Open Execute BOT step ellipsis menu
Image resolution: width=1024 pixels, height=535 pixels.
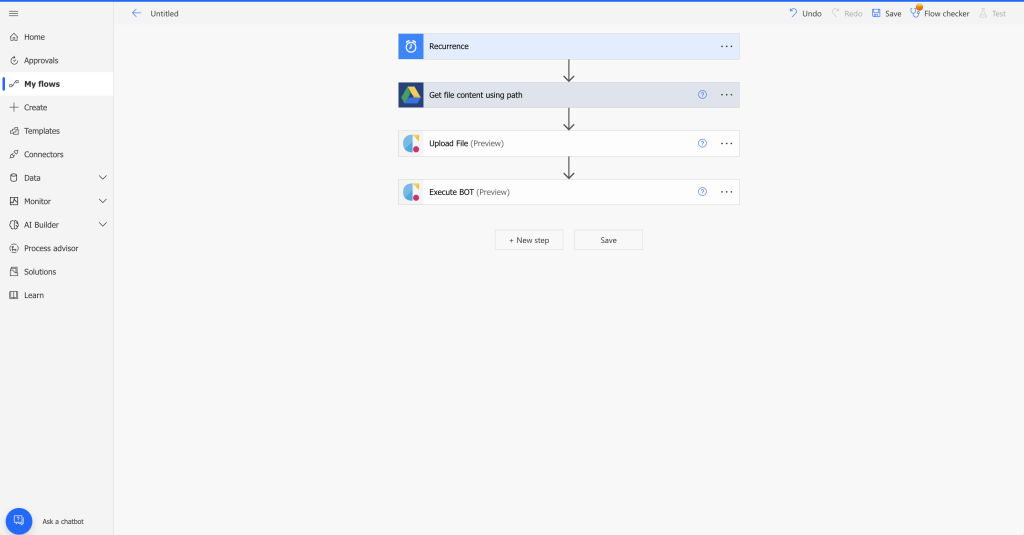click(726, 192)
